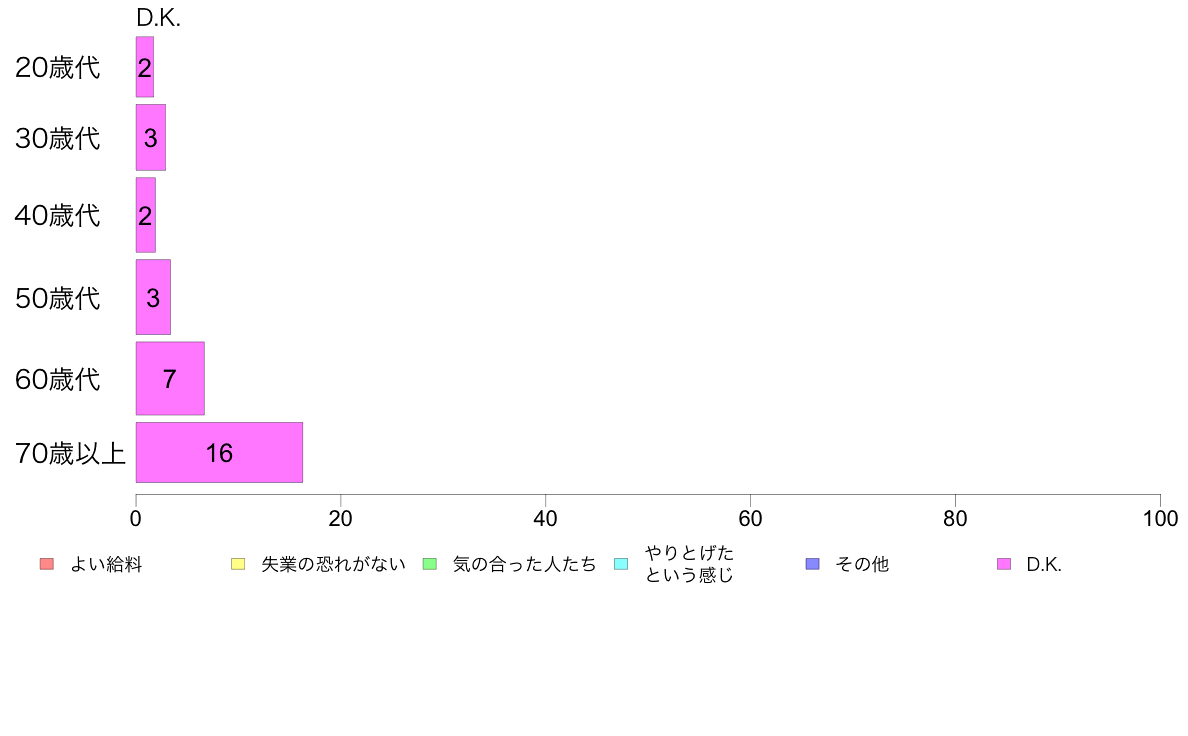Click the D.K. column heading above the bars
The height and width of the screenshot is (736, 1188).
[158, 19]
